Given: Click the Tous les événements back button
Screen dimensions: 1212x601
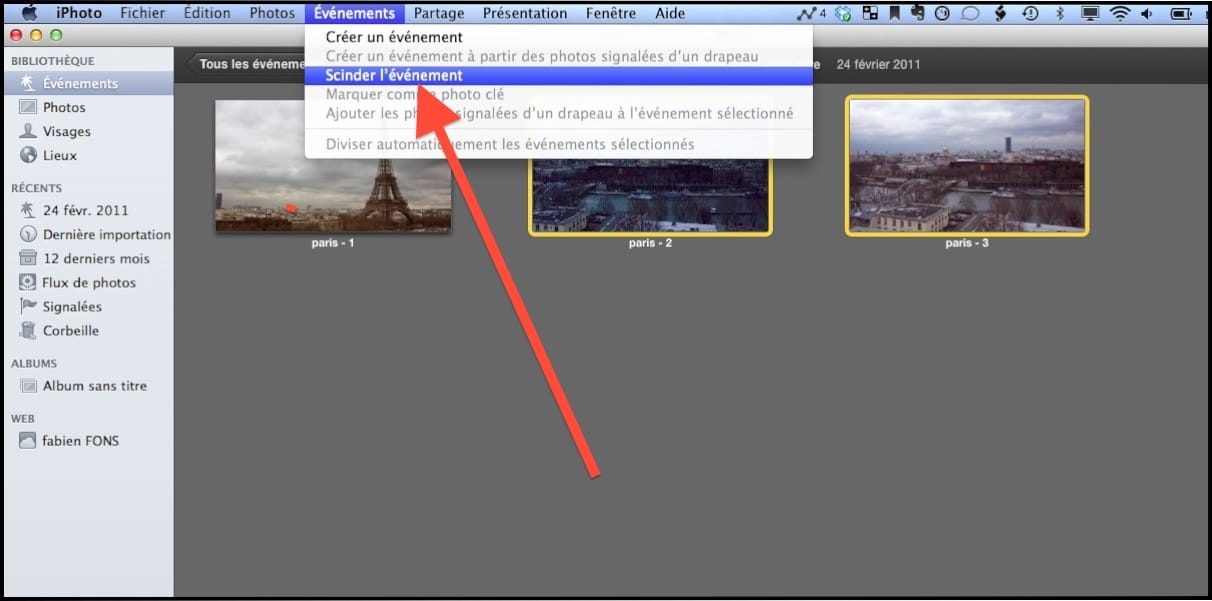Looking at the screenshot, I should pyautogui.click(x=247, y=64).
